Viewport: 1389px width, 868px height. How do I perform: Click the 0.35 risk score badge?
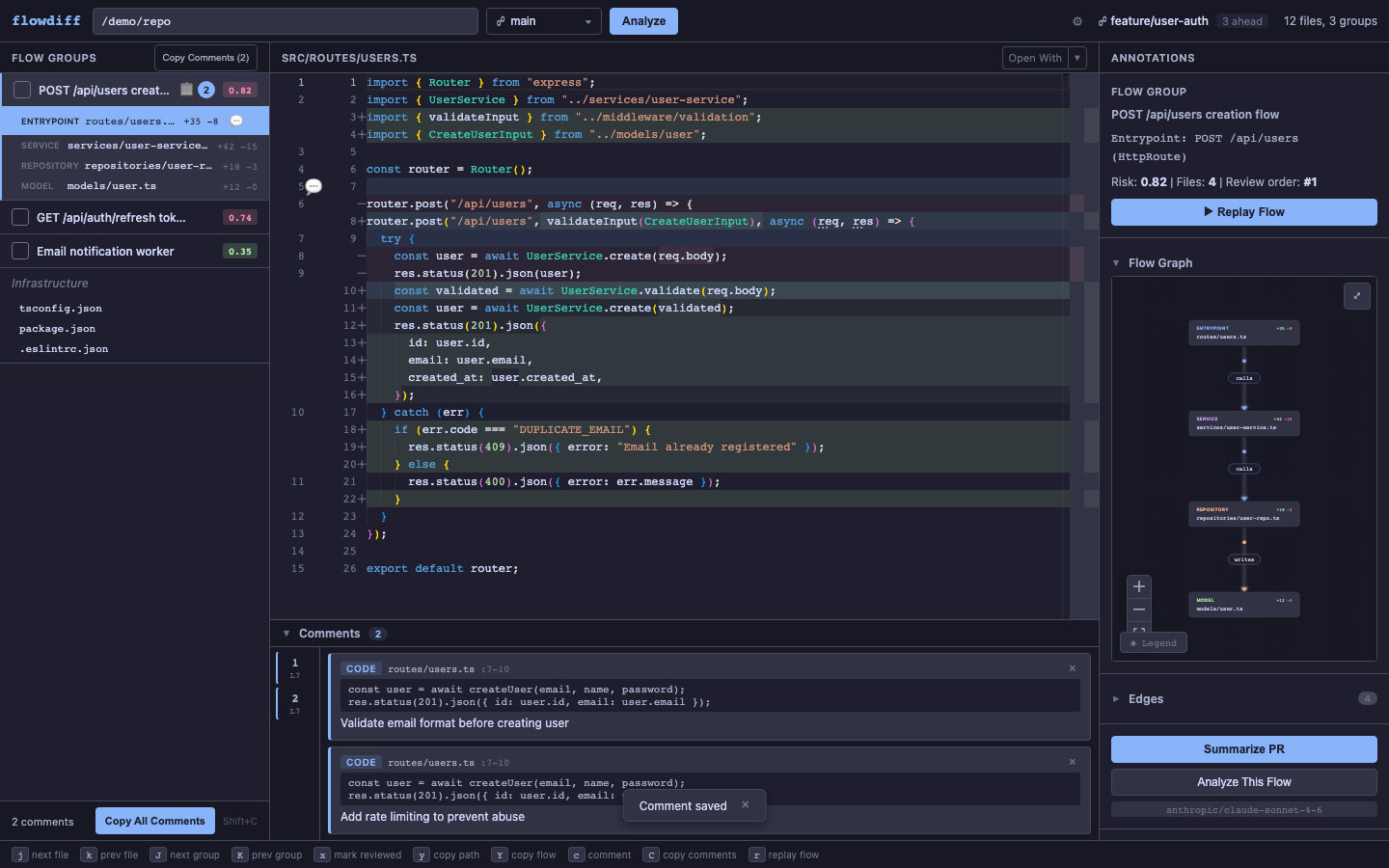click(x=240, y=252)
